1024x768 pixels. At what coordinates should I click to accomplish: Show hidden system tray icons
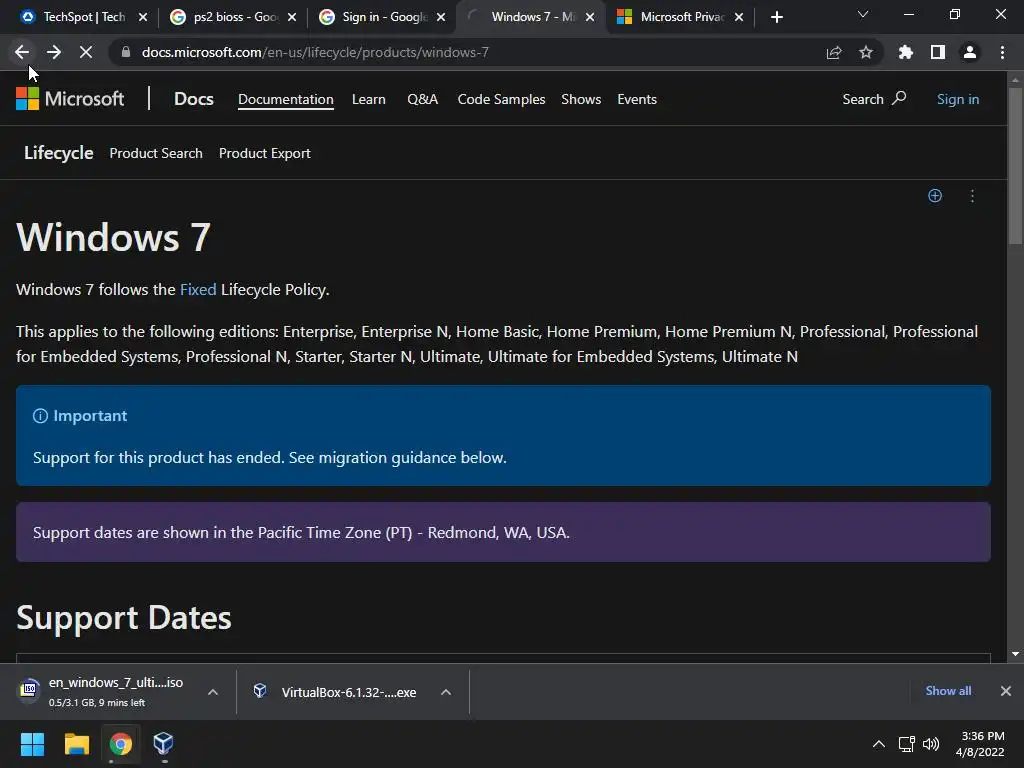point(879,744)
